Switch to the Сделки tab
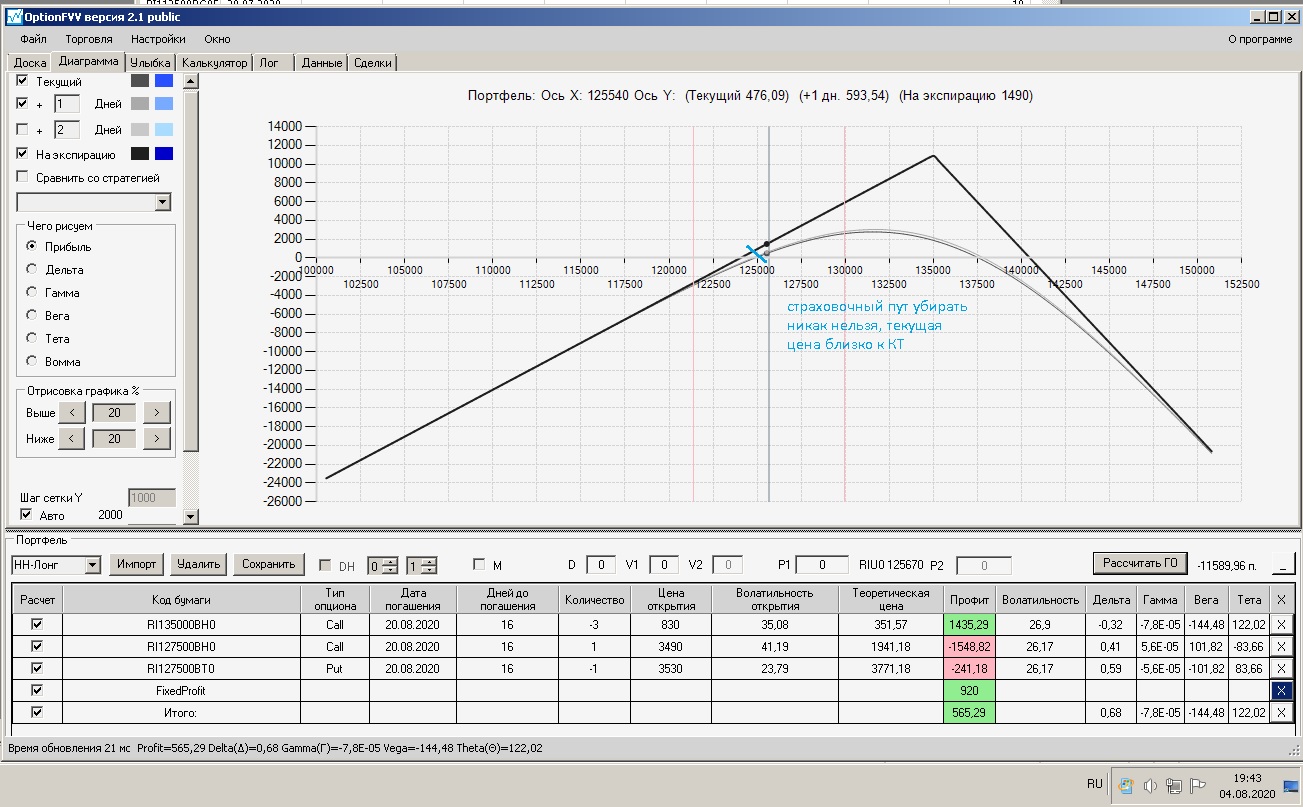 tap(374, 63)
